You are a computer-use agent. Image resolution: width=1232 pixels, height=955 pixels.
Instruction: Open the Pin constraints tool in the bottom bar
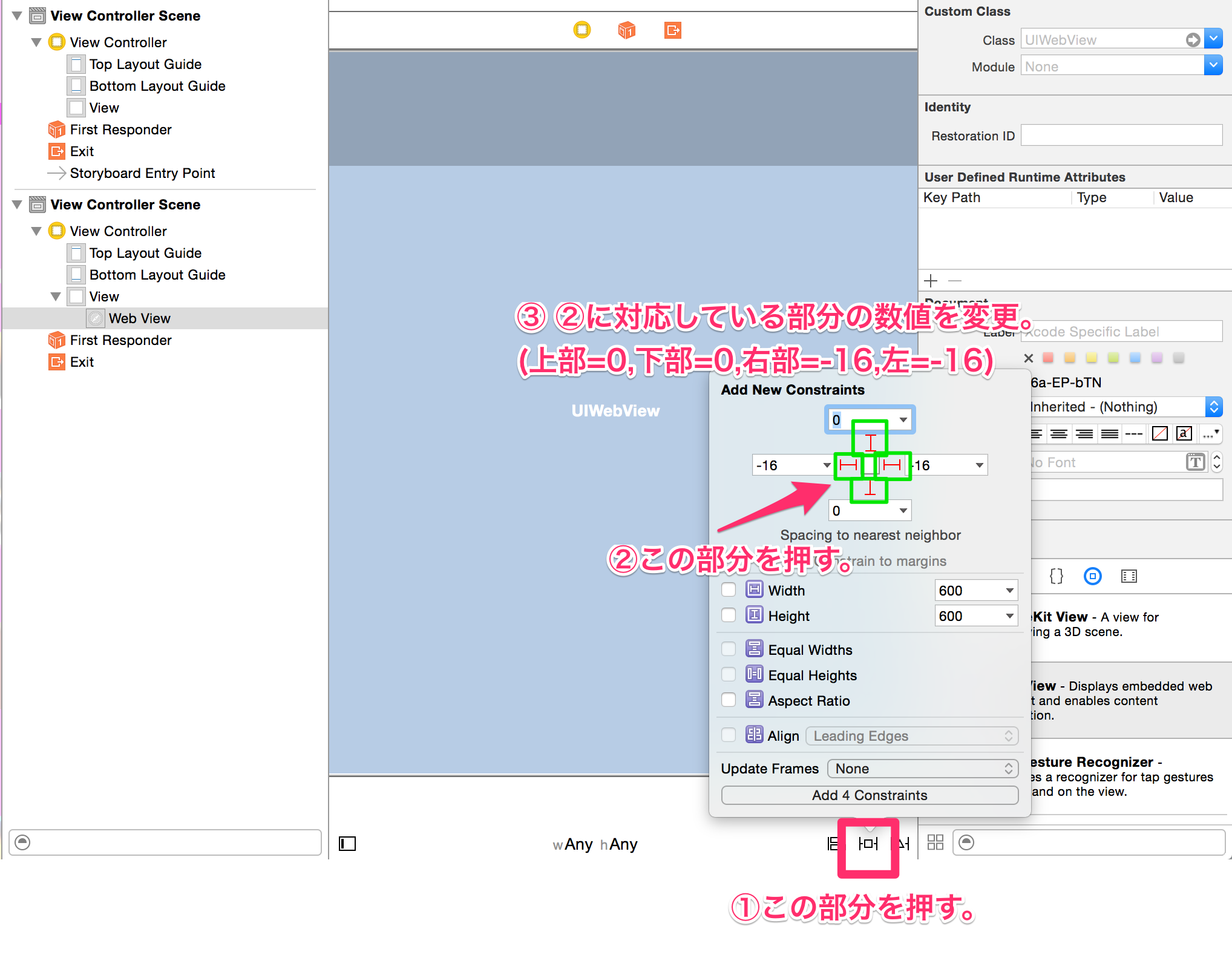pyautogui.click(x=868, y=843)
